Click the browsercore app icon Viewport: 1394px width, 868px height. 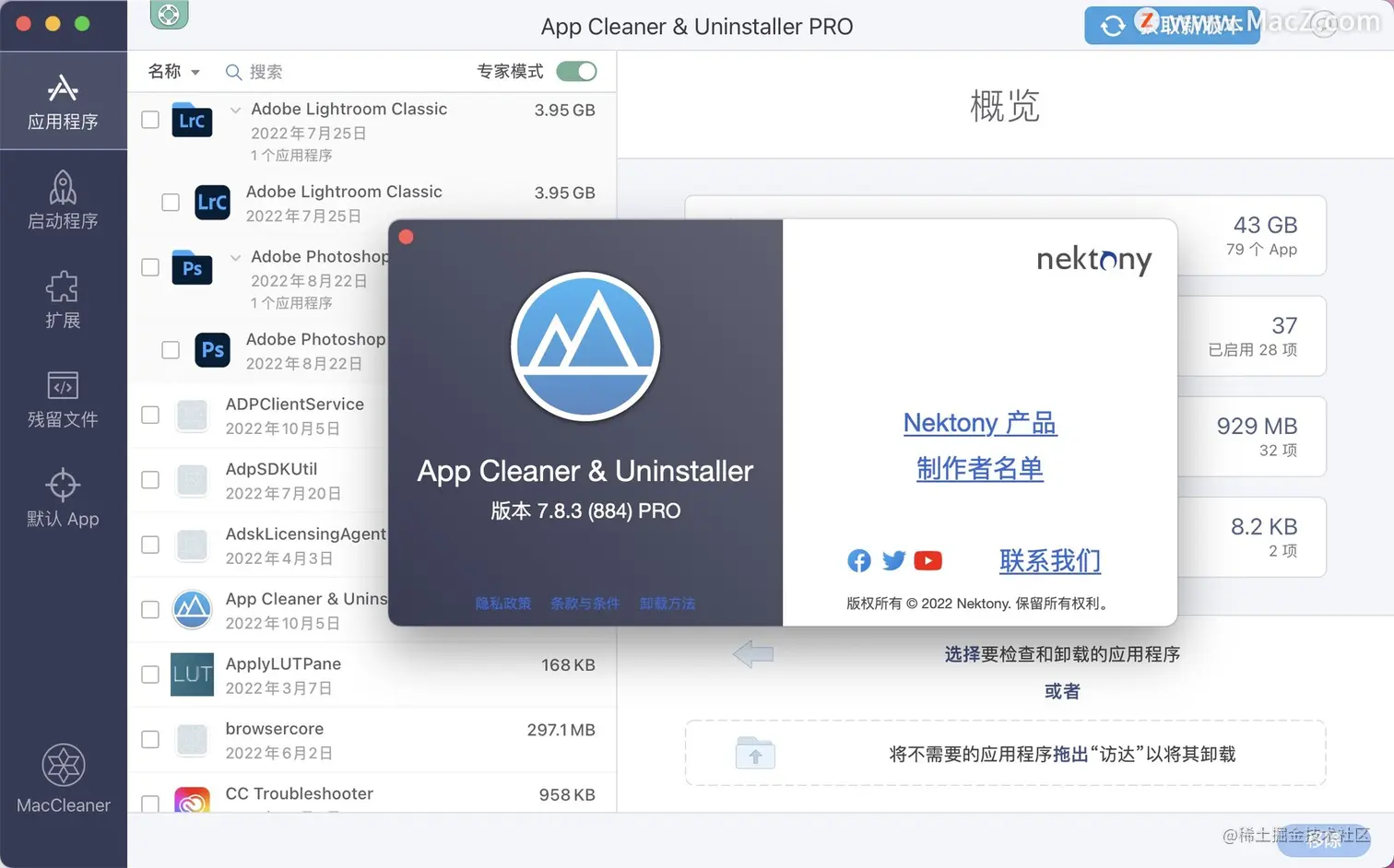click(x=192, y=740)
